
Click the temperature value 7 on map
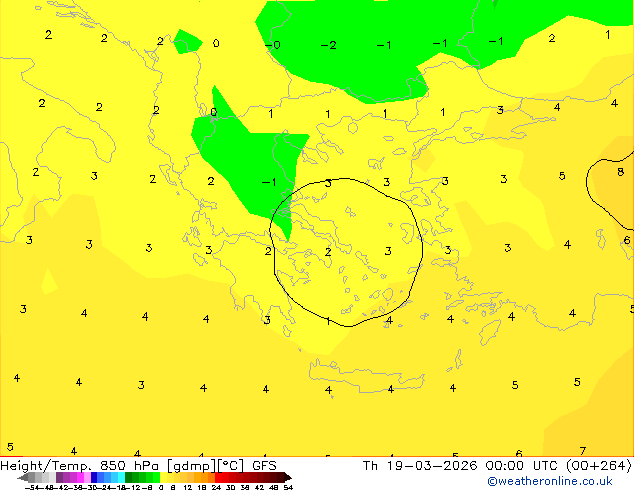tap(582, 451)
